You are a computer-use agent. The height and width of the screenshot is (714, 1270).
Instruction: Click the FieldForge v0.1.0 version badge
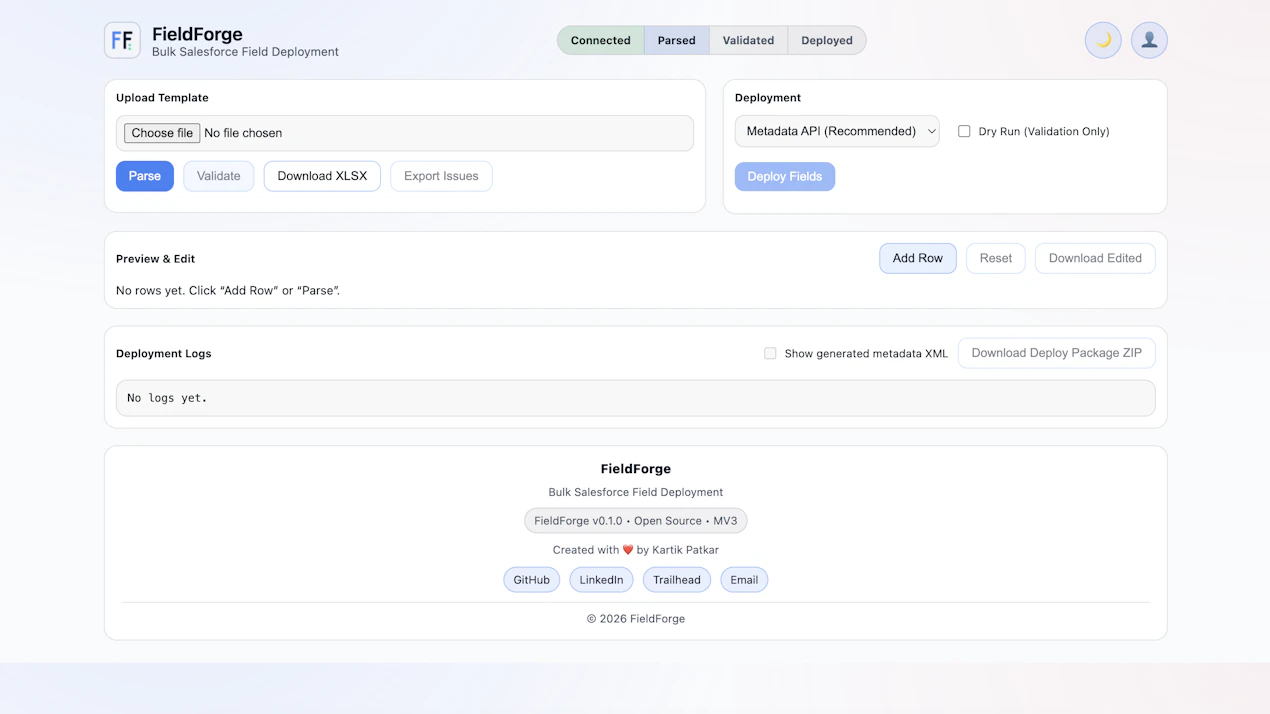click(x=635, y=521)
